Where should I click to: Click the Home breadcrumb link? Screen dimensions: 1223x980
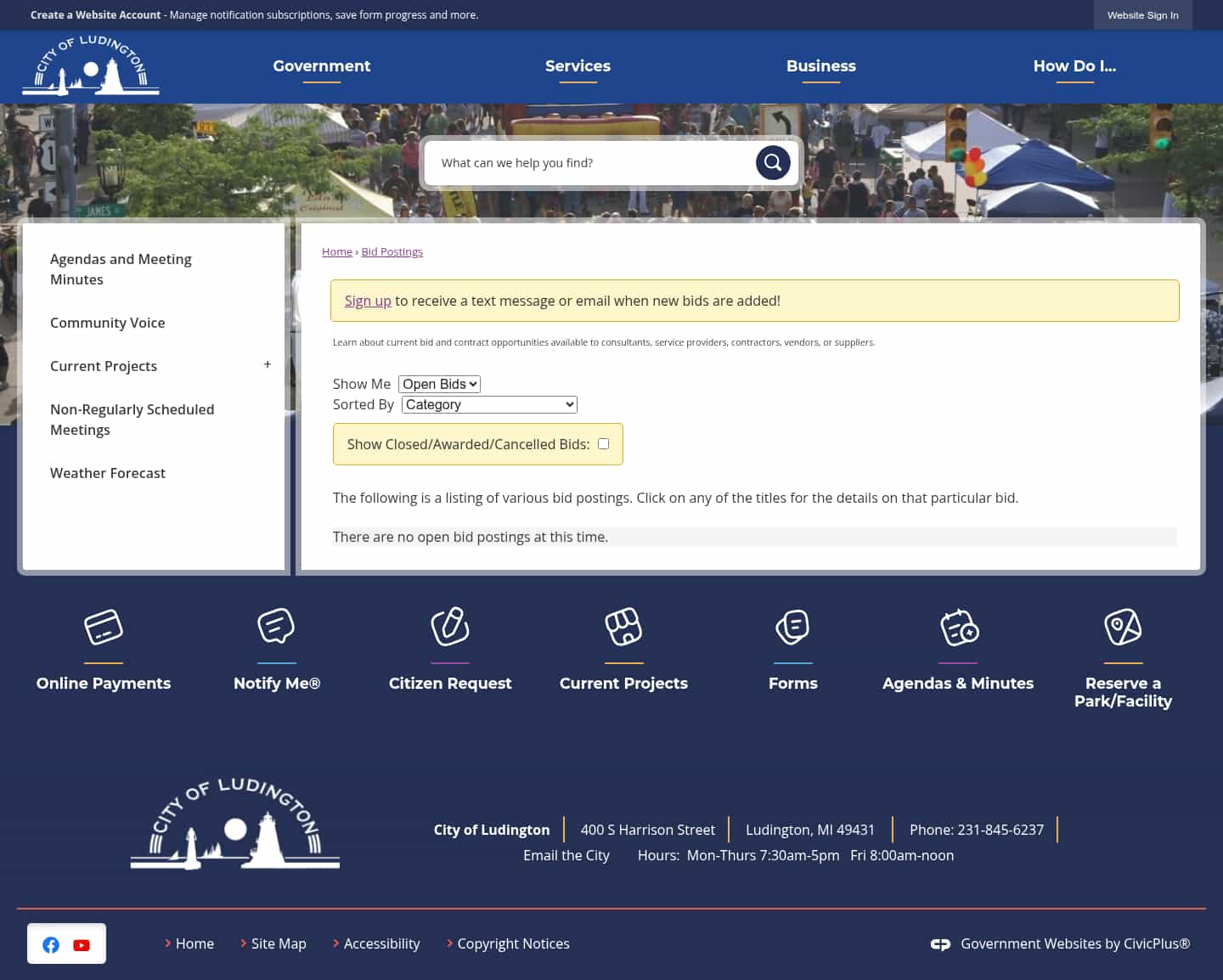337,251
